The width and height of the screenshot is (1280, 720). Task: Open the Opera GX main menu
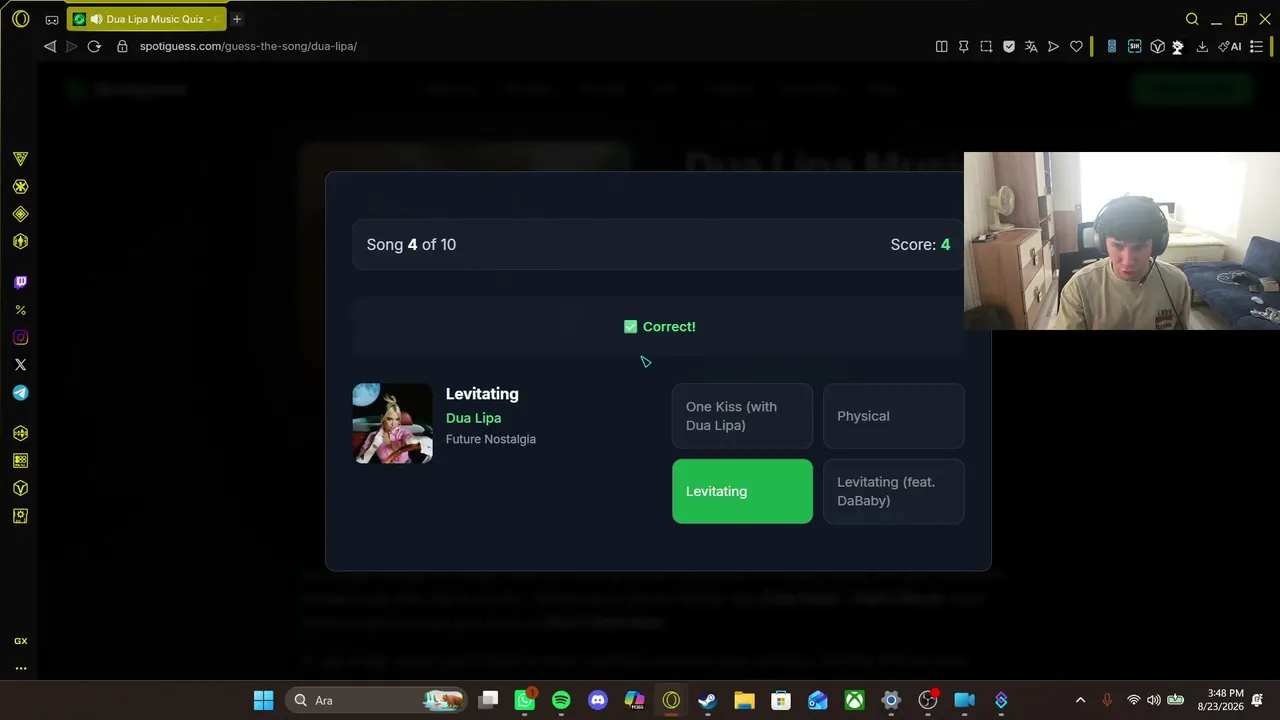[x=20, y=19]
